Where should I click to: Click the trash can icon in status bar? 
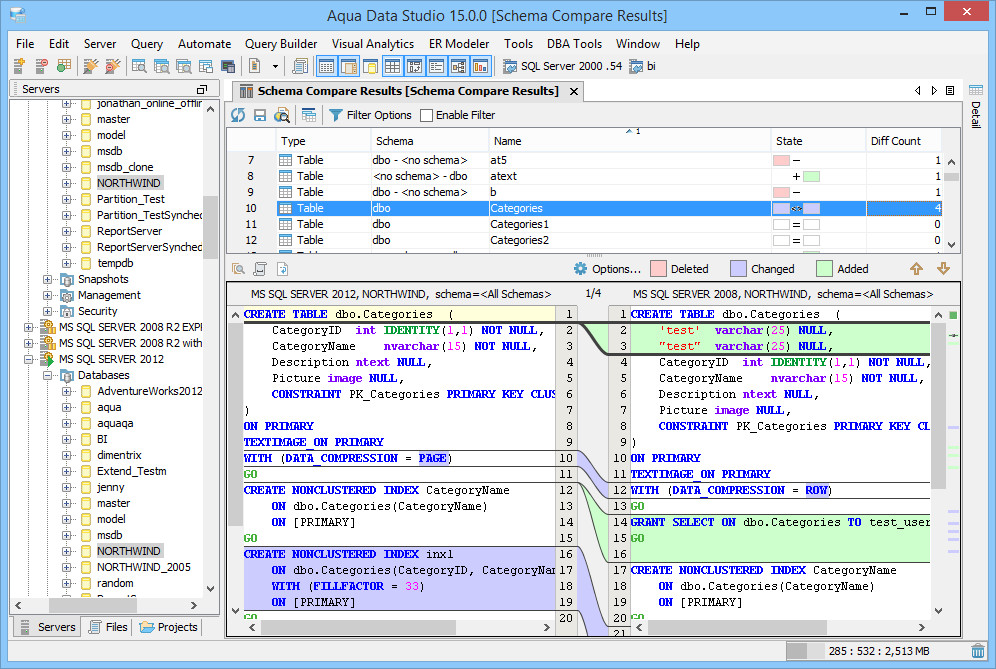click(x=978, y=651)
